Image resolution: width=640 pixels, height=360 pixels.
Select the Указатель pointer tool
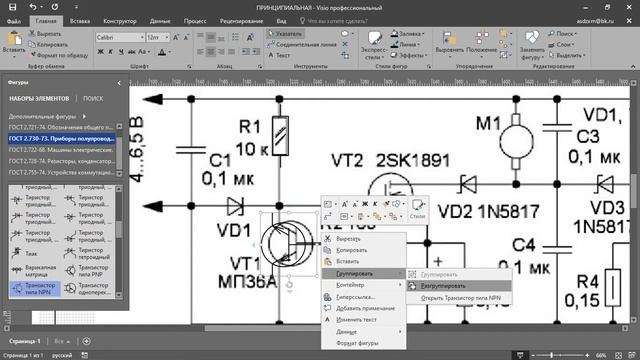pos(285,33)
